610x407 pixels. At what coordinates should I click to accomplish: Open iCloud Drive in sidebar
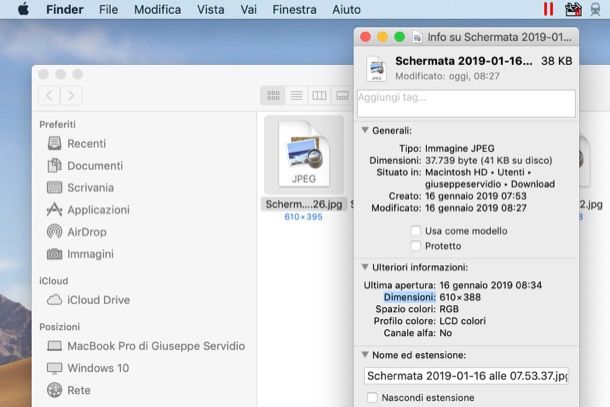click(x=88, y=300)
